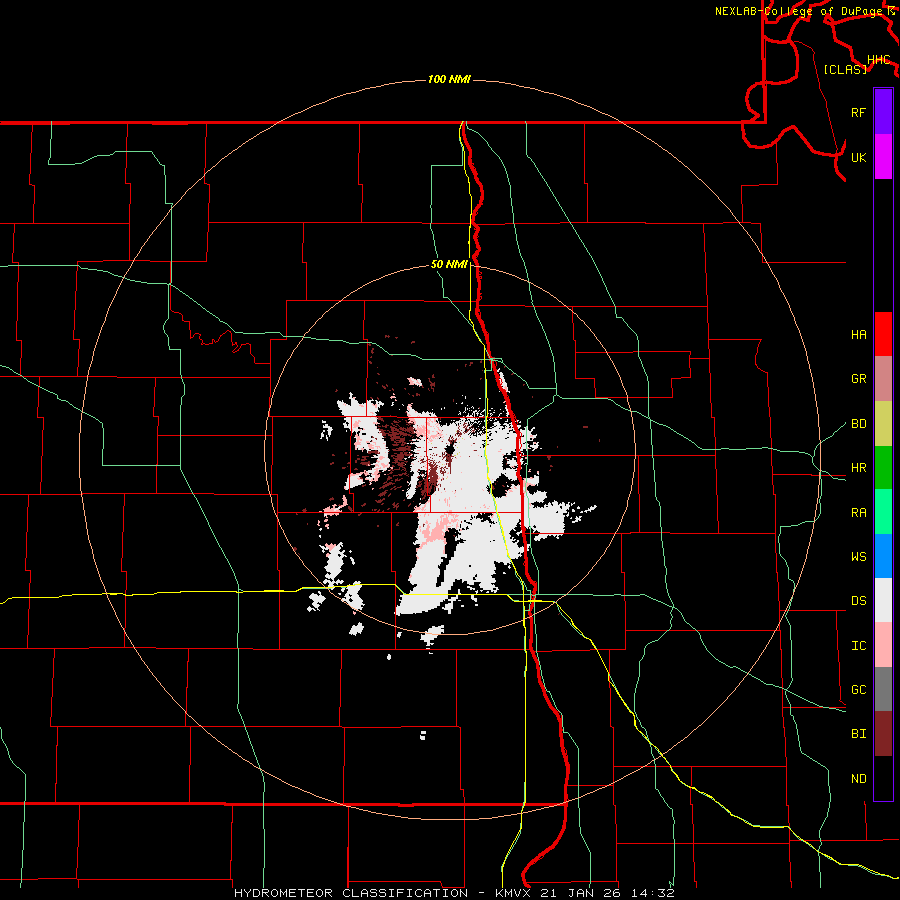Click the ND legend label
Image resolution: width=900 pixels, height=900 pixels.
(859, 779)
